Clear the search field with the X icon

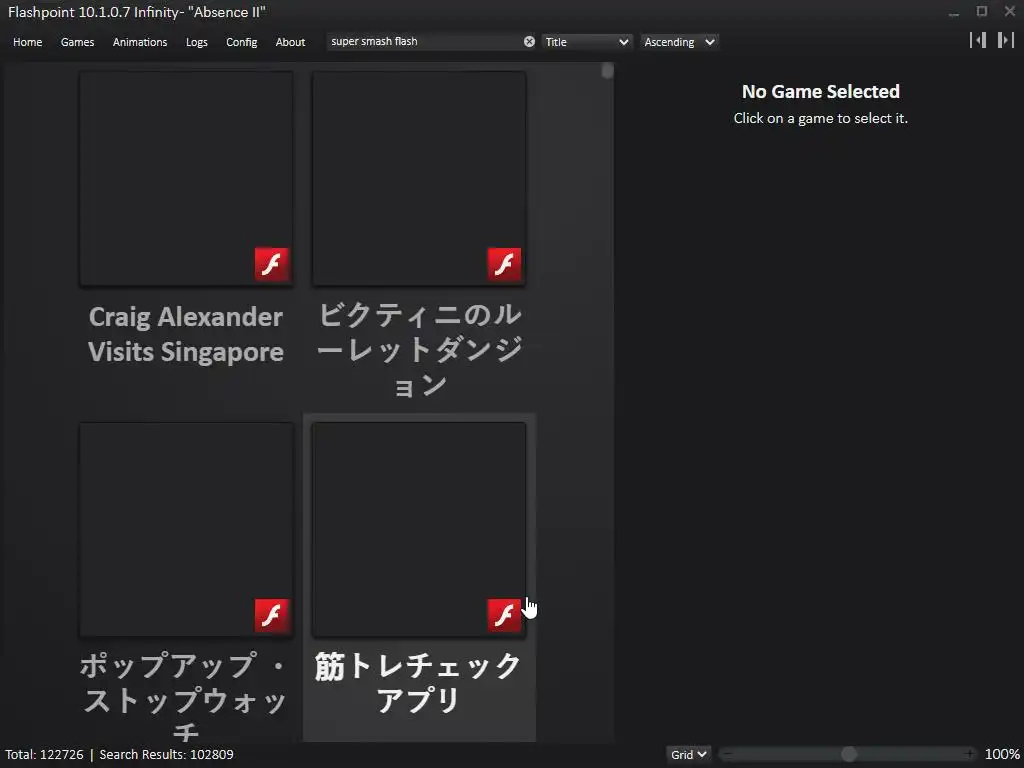coord(529,42)
